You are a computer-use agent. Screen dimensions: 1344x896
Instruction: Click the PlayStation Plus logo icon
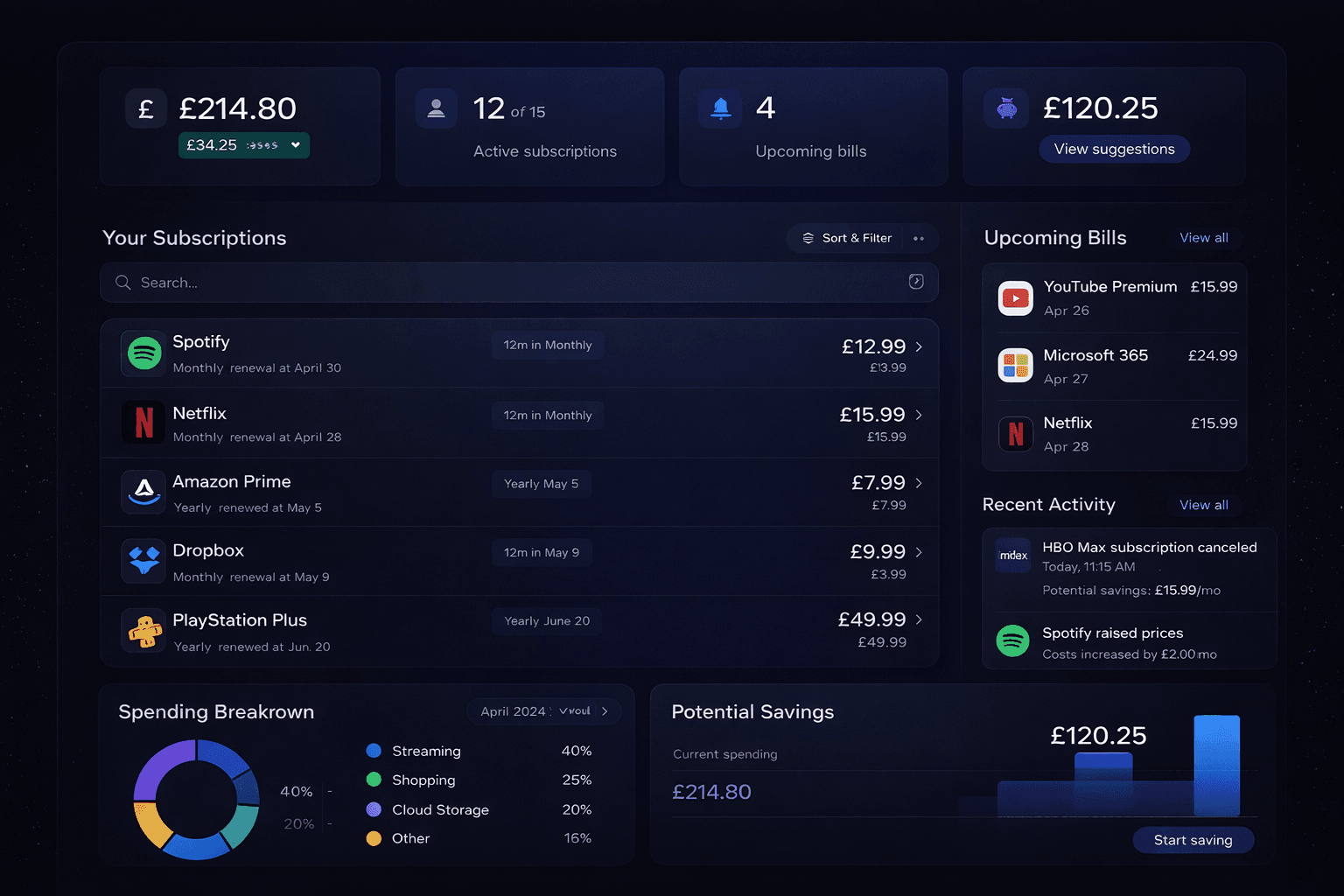144,630
